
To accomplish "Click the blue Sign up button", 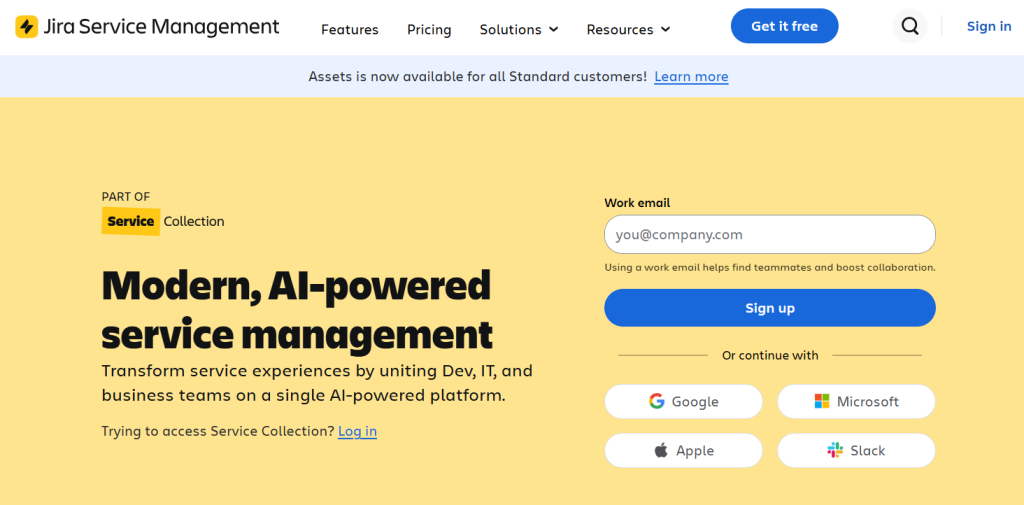I will tap(769, 308).
